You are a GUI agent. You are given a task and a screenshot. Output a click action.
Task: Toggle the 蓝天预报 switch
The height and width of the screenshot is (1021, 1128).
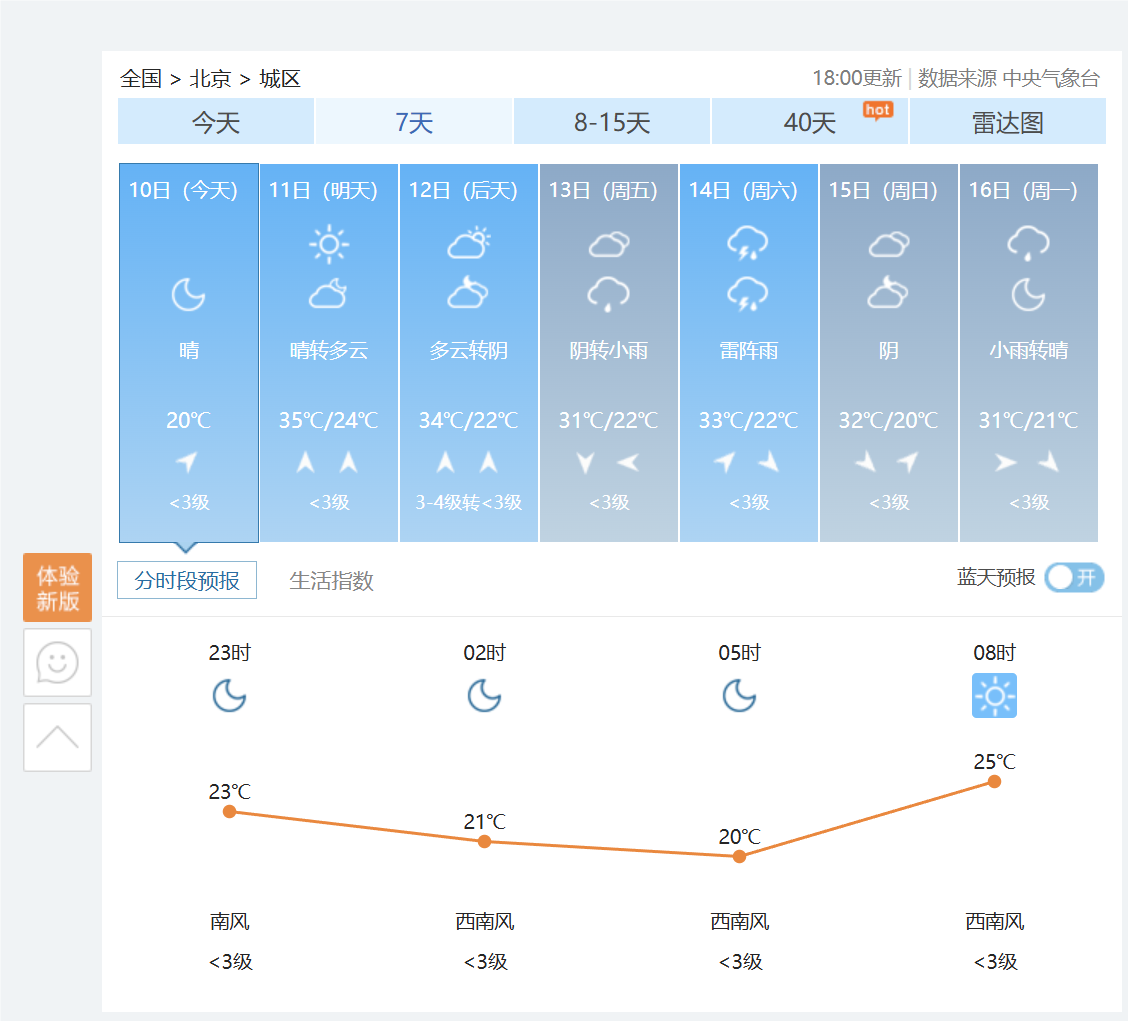click(x=1074, y=578)
